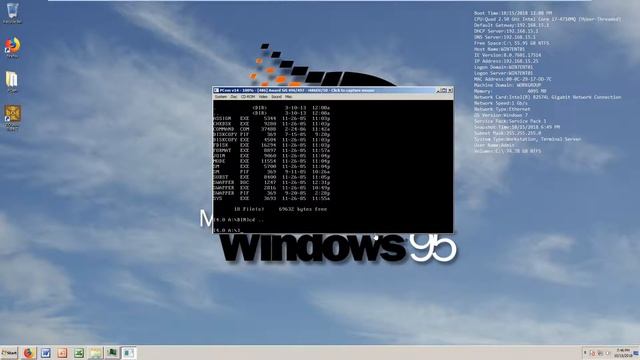Open the Sound menu in PCem
This screenshot has width=640, height=360.
(x=276, y=97)
